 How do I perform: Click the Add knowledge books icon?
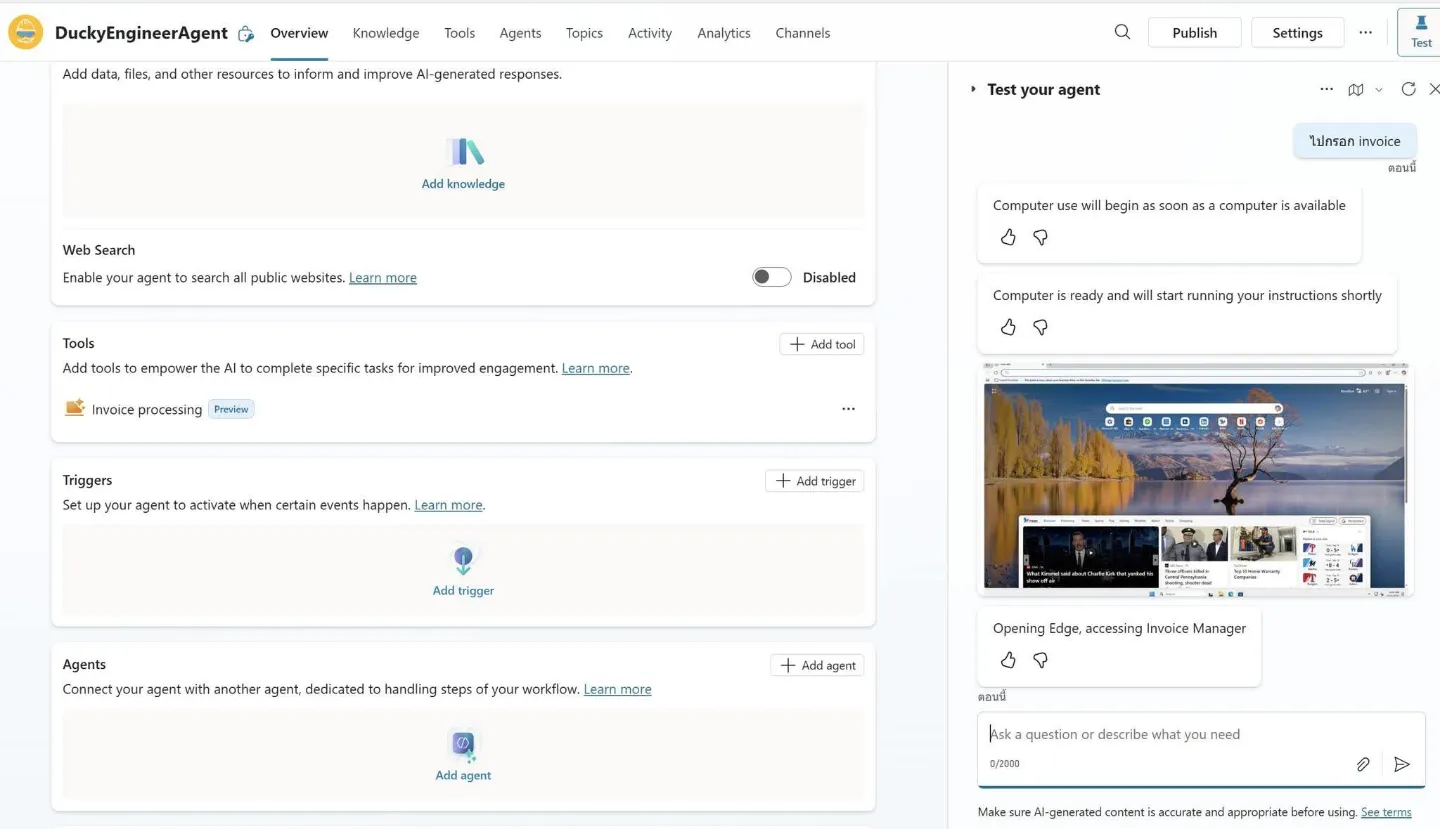[463, 152]
